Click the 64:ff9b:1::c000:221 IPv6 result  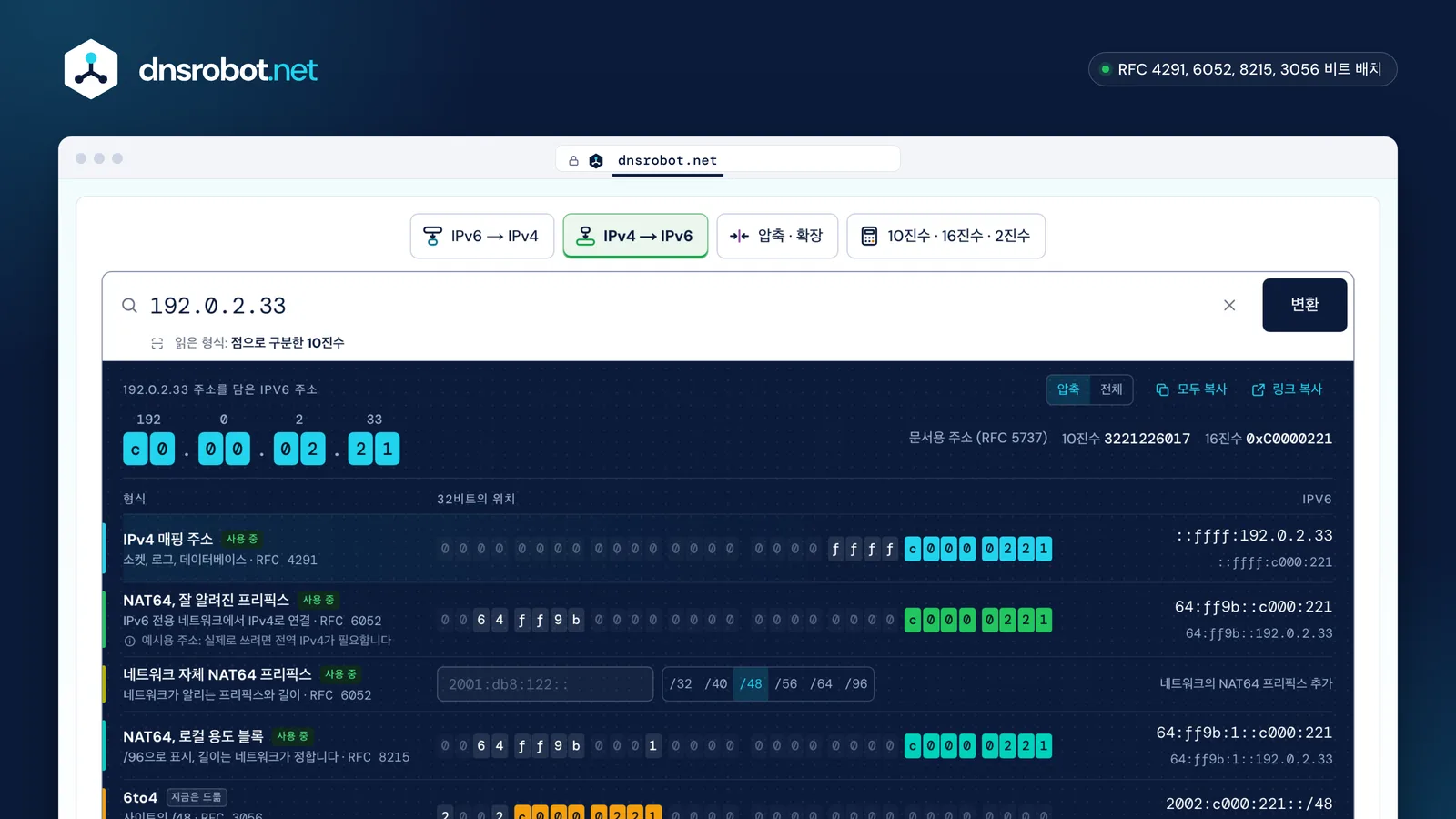[x=1244, y=733]
